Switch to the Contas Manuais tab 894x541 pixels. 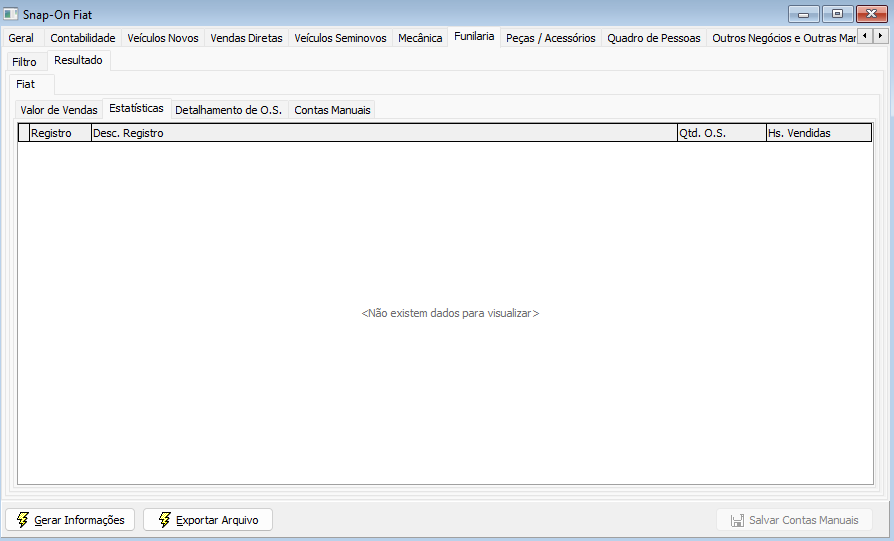332,110
